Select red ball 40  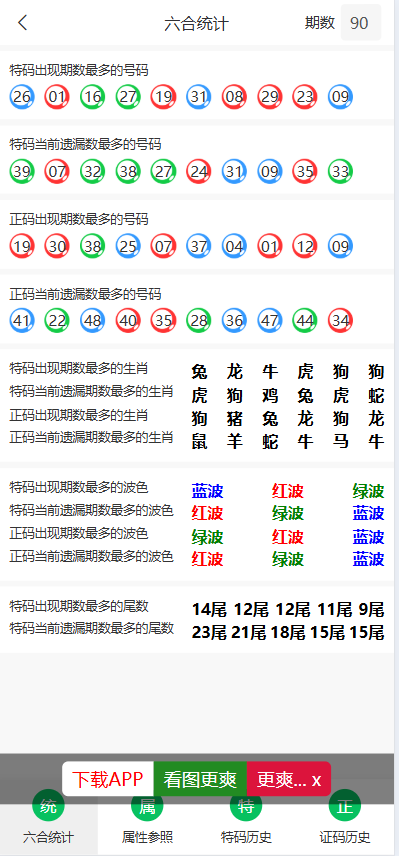click(128, 321)
